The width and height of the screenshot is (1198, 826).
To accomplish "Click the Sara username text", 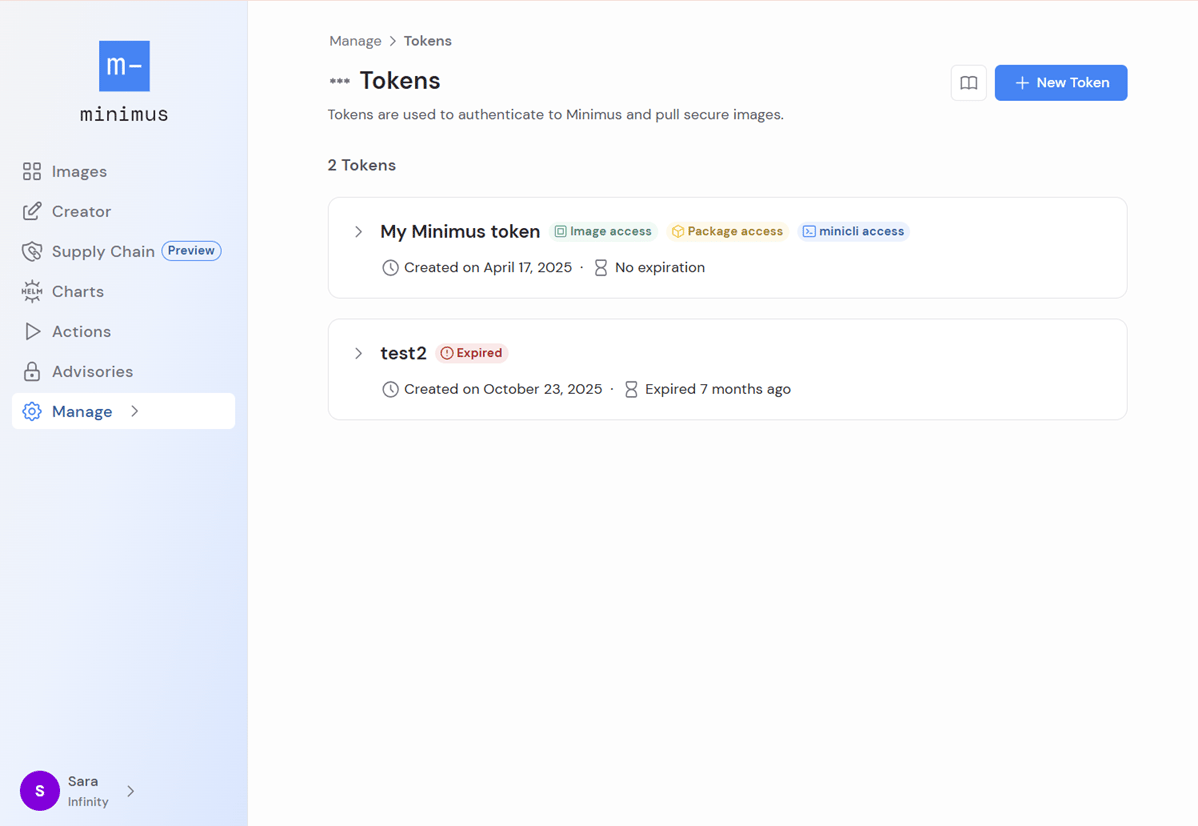I will pyautogui.click(x=83, y=781).
